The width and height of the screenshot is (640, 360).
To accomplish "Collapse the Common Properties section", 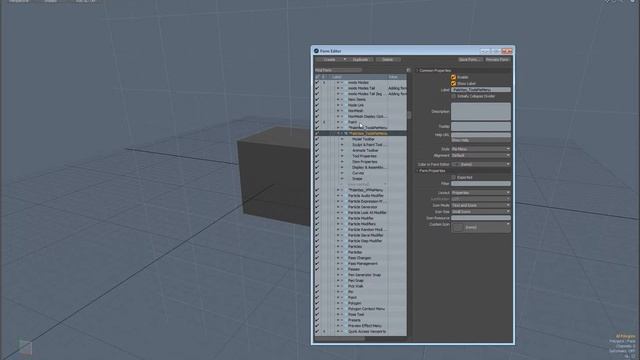I will coord(418,71).
